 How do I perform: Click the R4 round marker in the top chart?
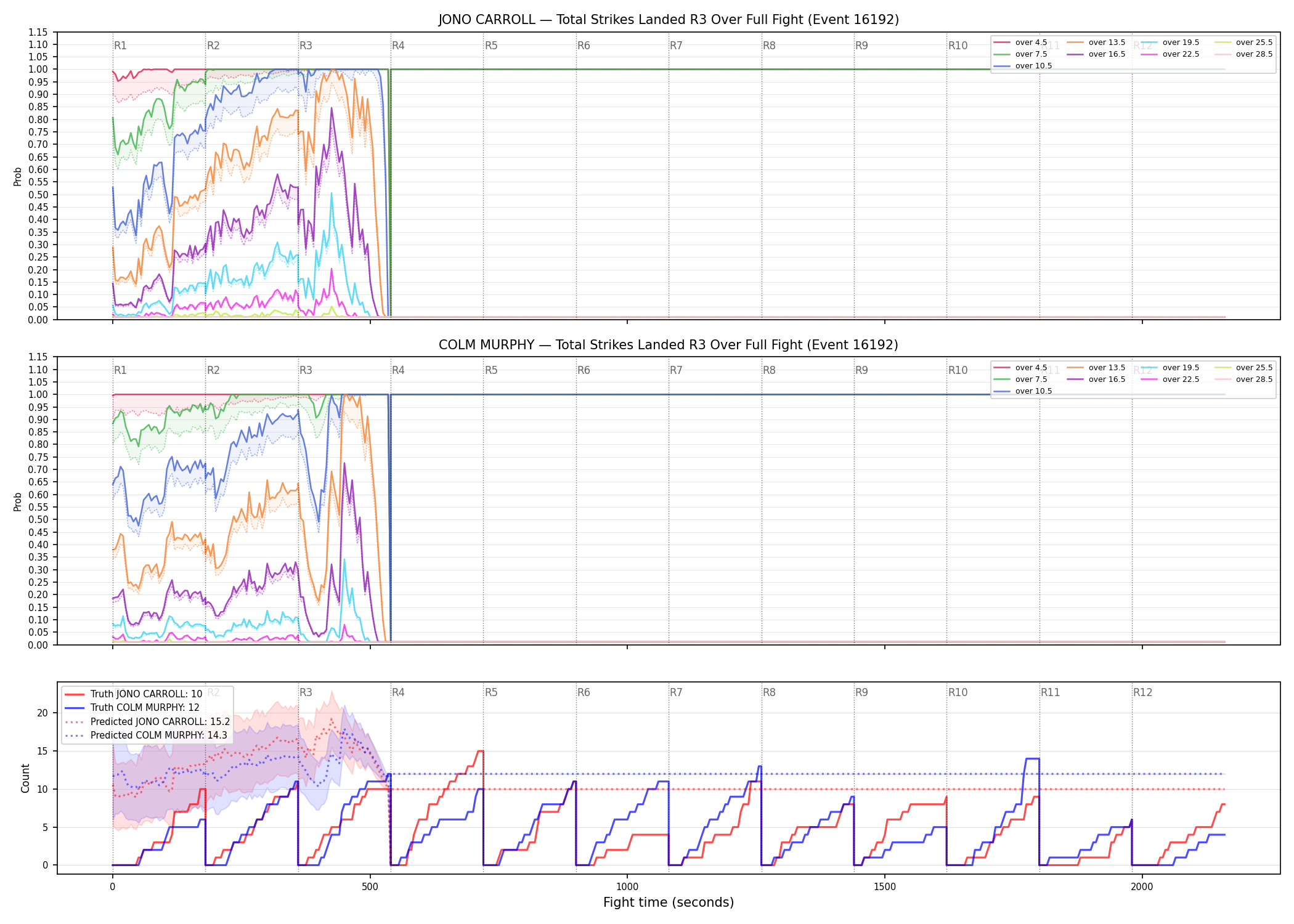pos(398,46)
